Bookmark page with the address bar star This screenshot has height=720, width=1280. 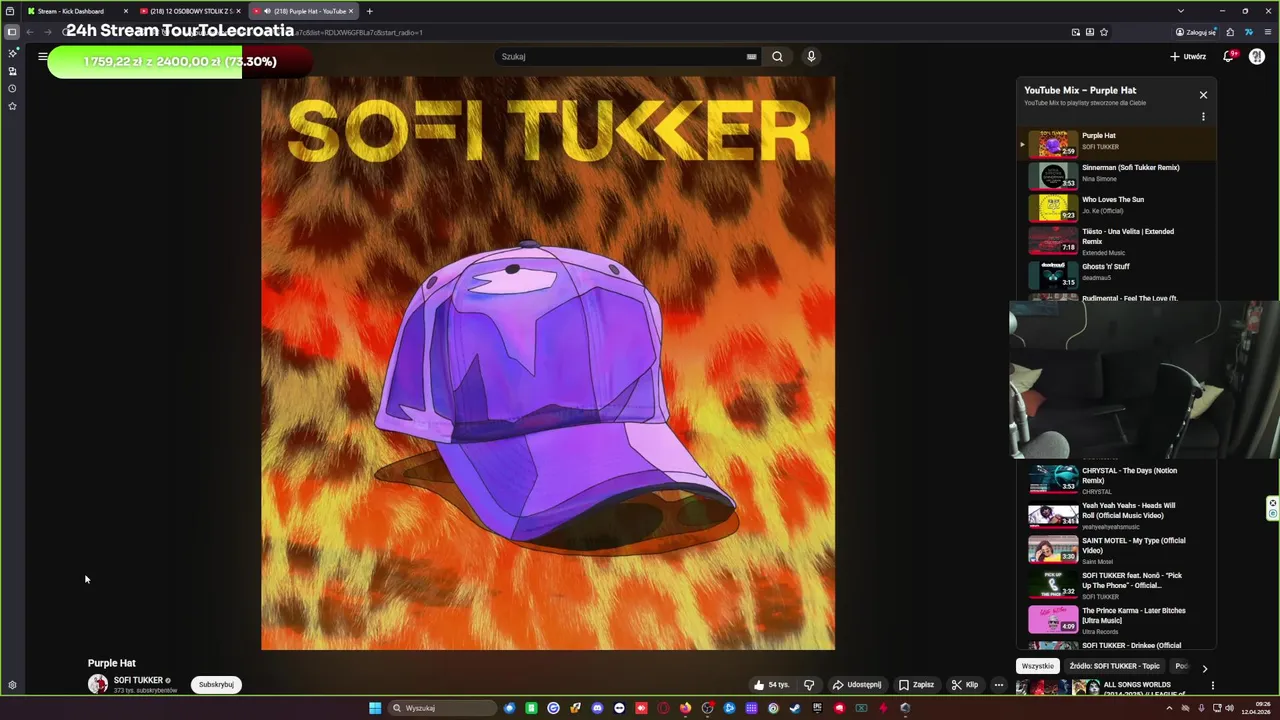(x=1104, y=32)
